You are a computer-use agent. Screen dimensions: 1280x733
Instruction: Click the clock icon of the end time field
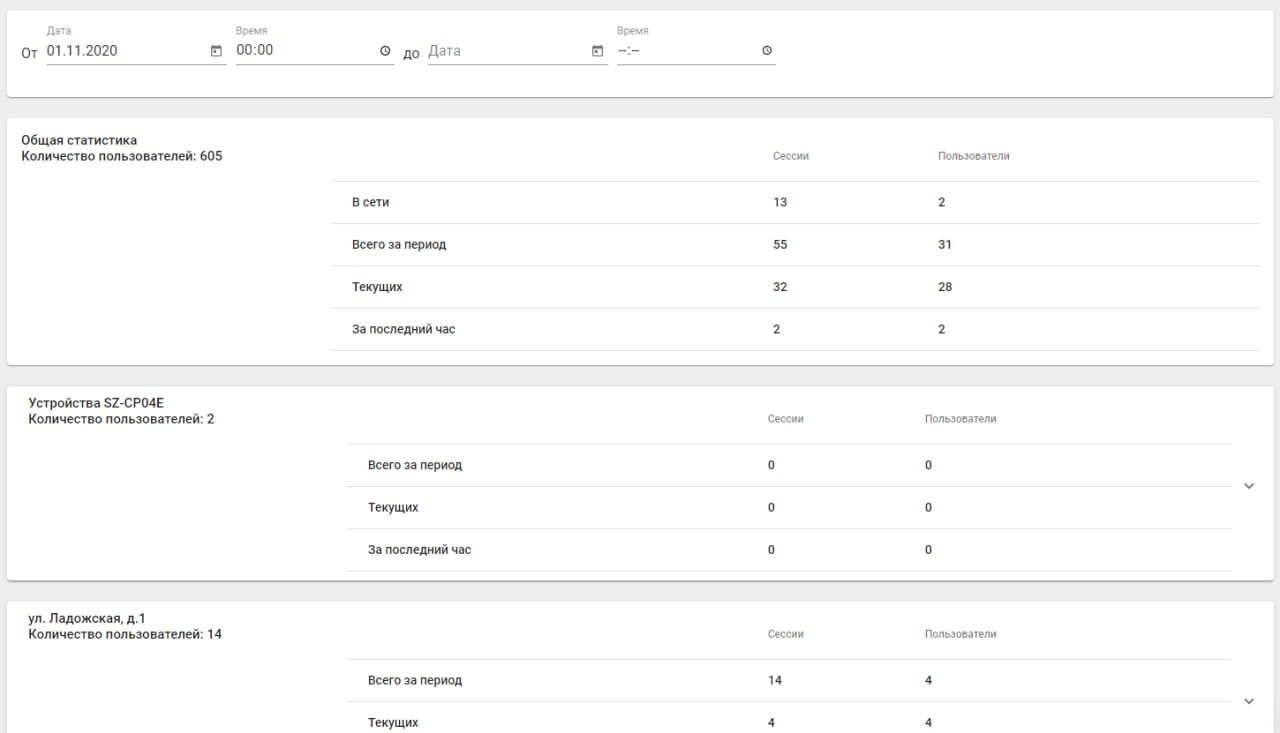pyautogui.click(x=767, y=51)
